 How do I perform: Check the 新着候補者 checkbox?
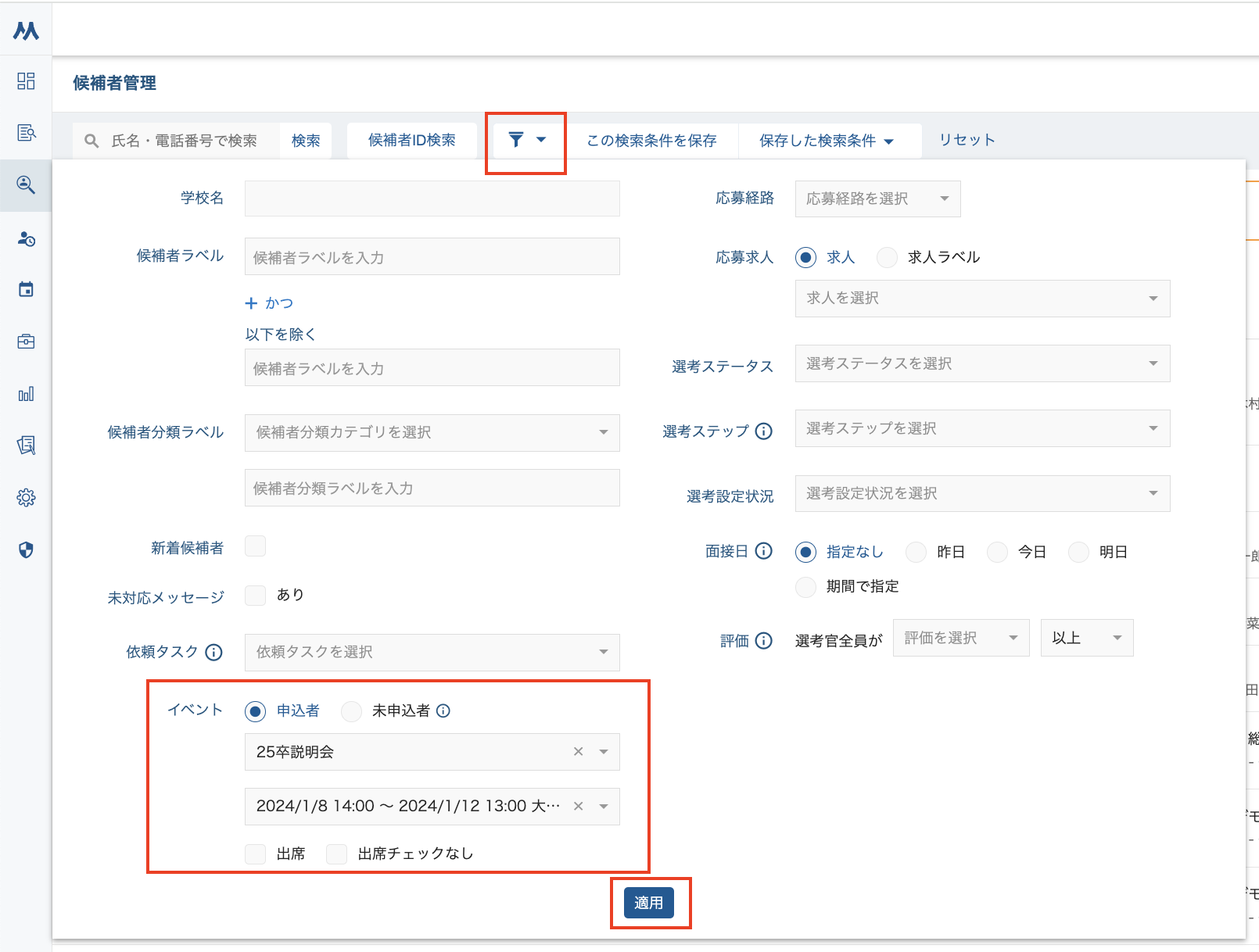[256, 546]
